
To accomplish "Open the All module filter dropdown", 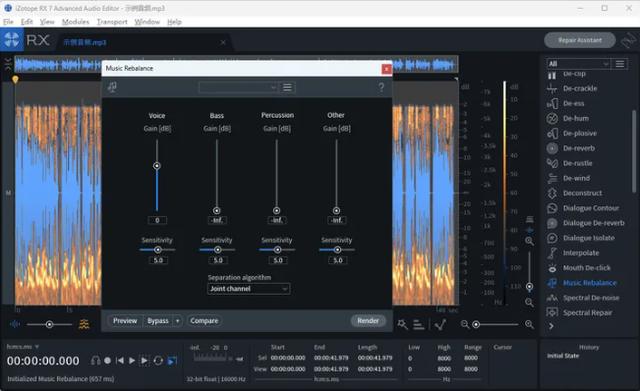I will point(578,64).
